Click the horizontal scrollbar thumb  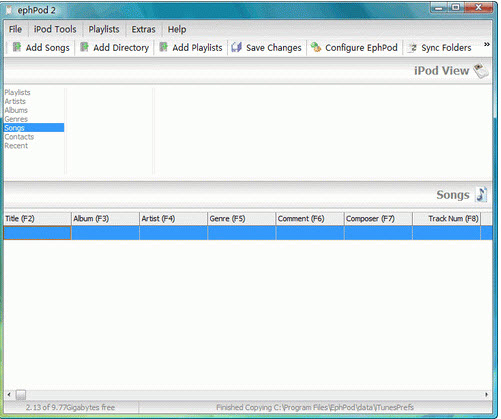point(21,395)
